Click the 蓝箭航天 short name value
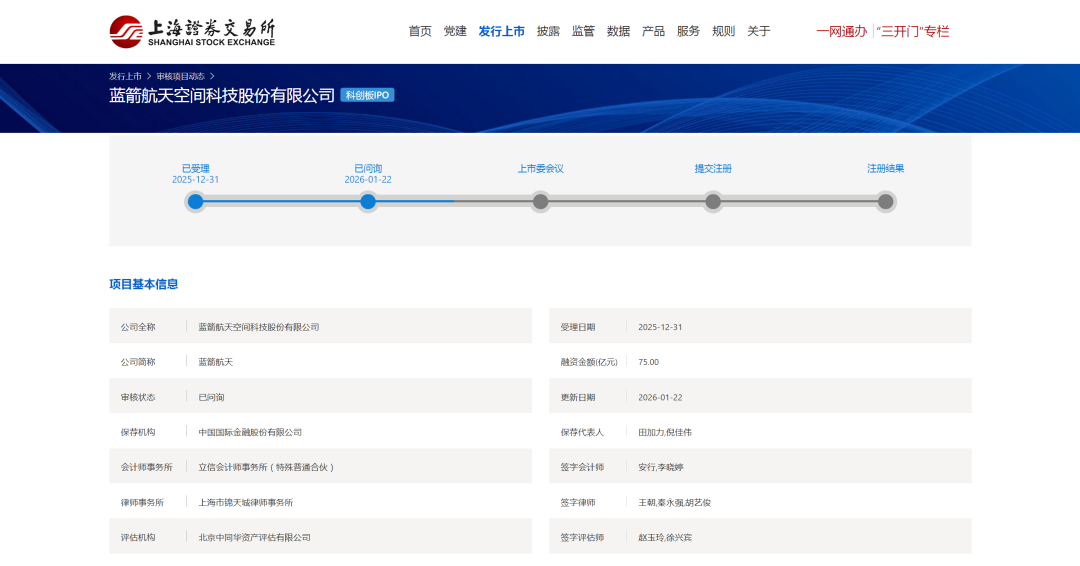The width and height of the screenshot is (1080, 566). pyautogui.click(x=216, y=362)
